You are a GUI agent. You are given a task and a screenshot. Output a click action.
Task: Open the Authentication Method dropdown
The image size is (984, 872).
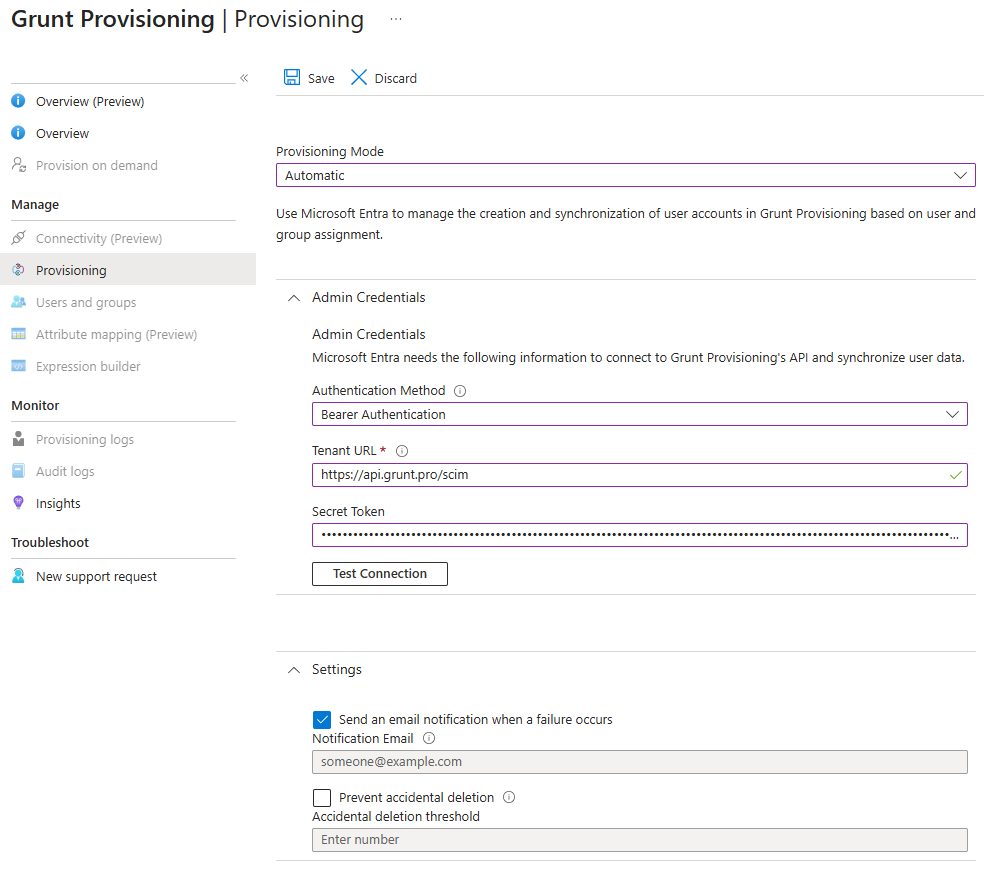(x=639, y=414)
